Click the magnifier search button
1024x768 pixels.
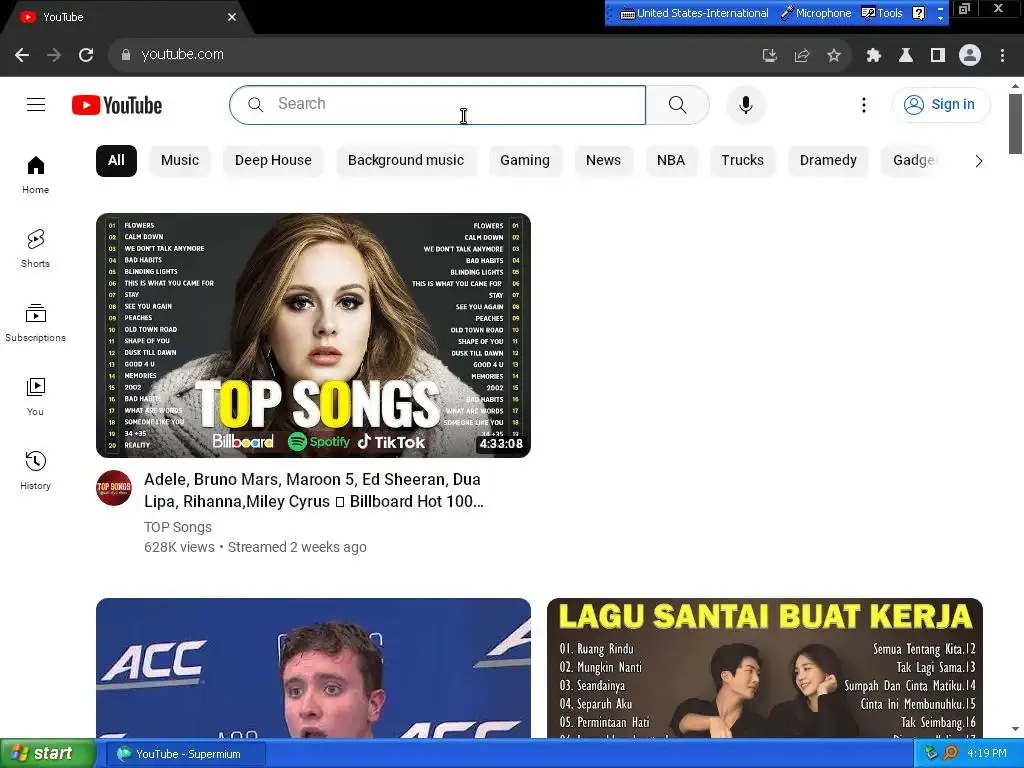pos(677,104)
